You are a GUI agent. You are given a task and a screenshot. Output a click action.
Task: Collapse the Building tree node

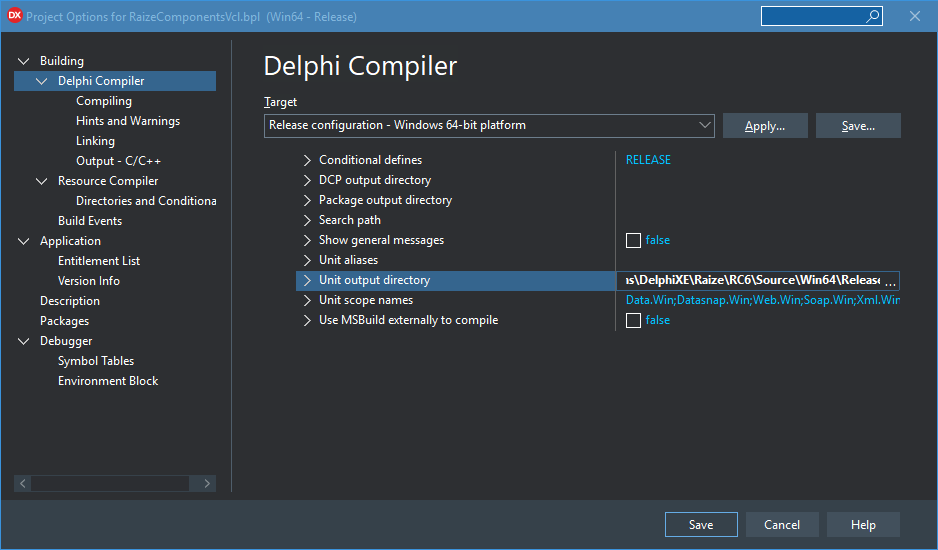[23, 61]
